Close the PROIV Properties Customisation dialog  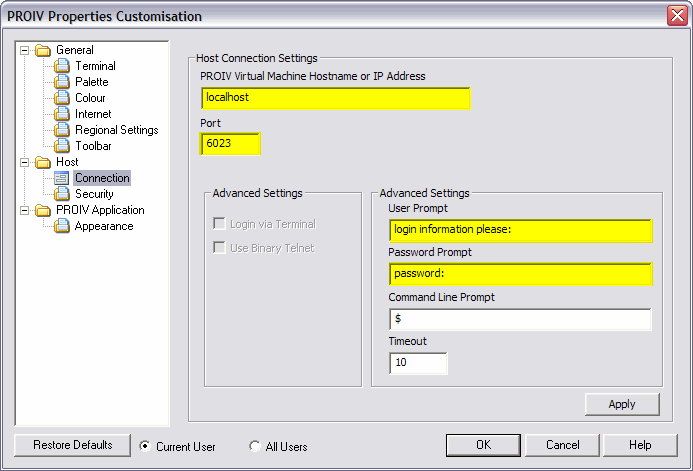click(678, 15)
